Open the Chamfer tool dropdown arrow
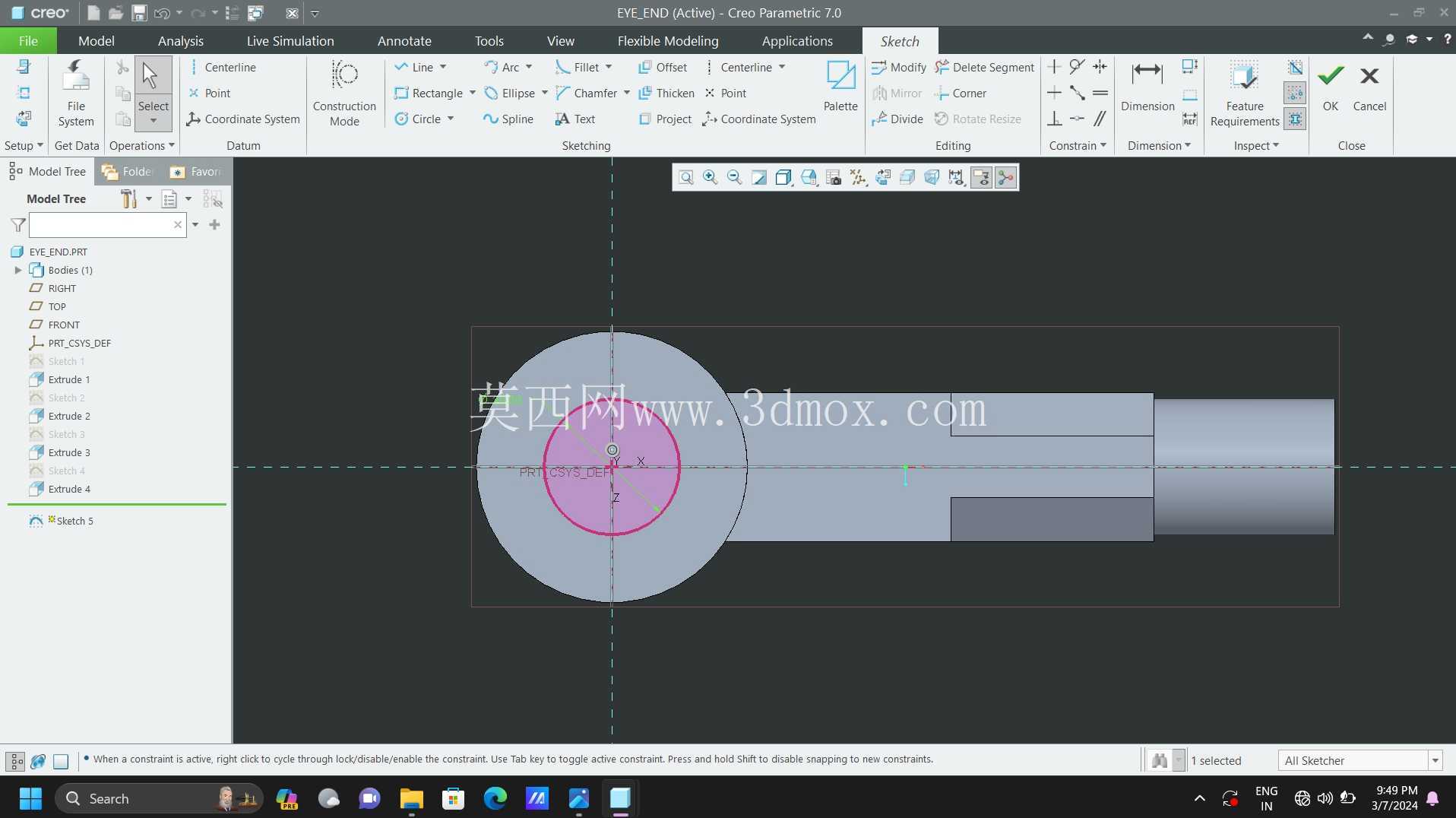Screen dimensions: 1456x818 click(627, 93)
